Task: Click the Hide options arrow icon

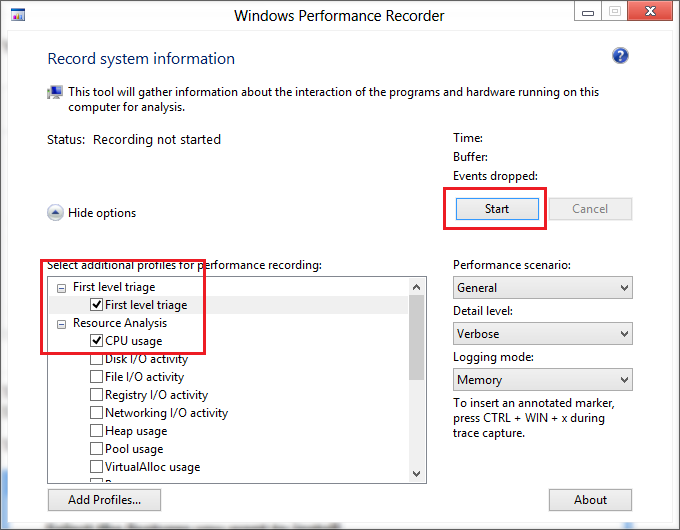Action: [x=55, y=213]
